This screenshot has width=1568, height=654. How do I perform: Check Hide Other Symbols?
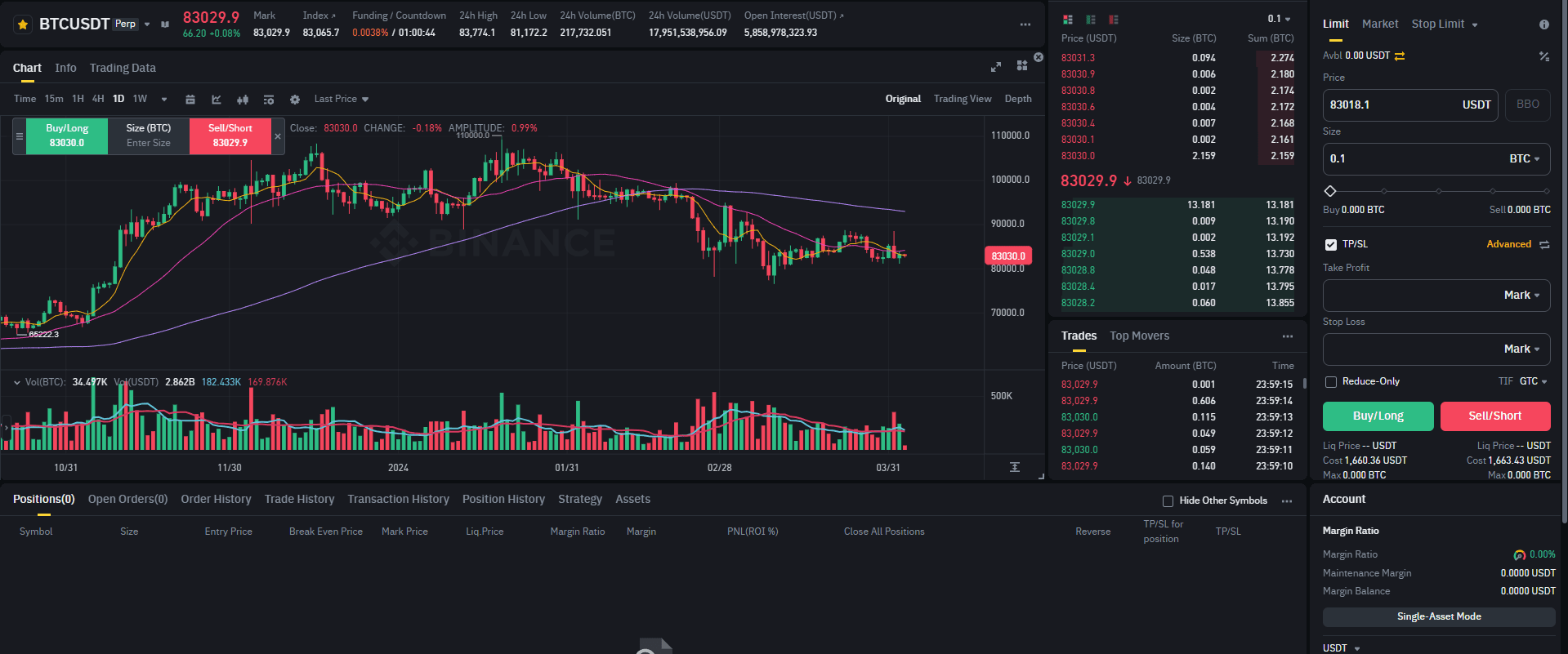coord(1168,501)
